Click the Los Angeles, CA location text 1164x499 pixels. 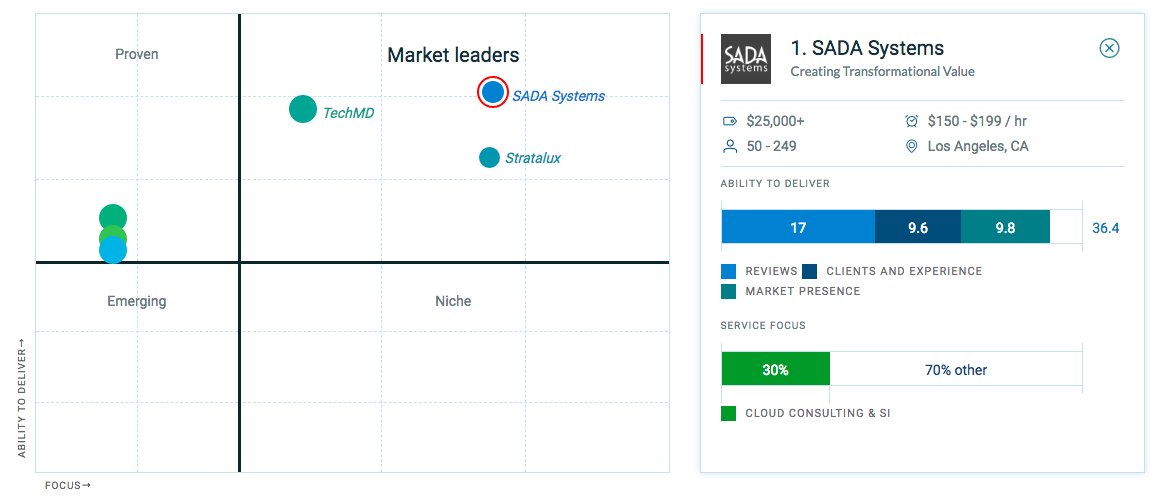(978, 146)
